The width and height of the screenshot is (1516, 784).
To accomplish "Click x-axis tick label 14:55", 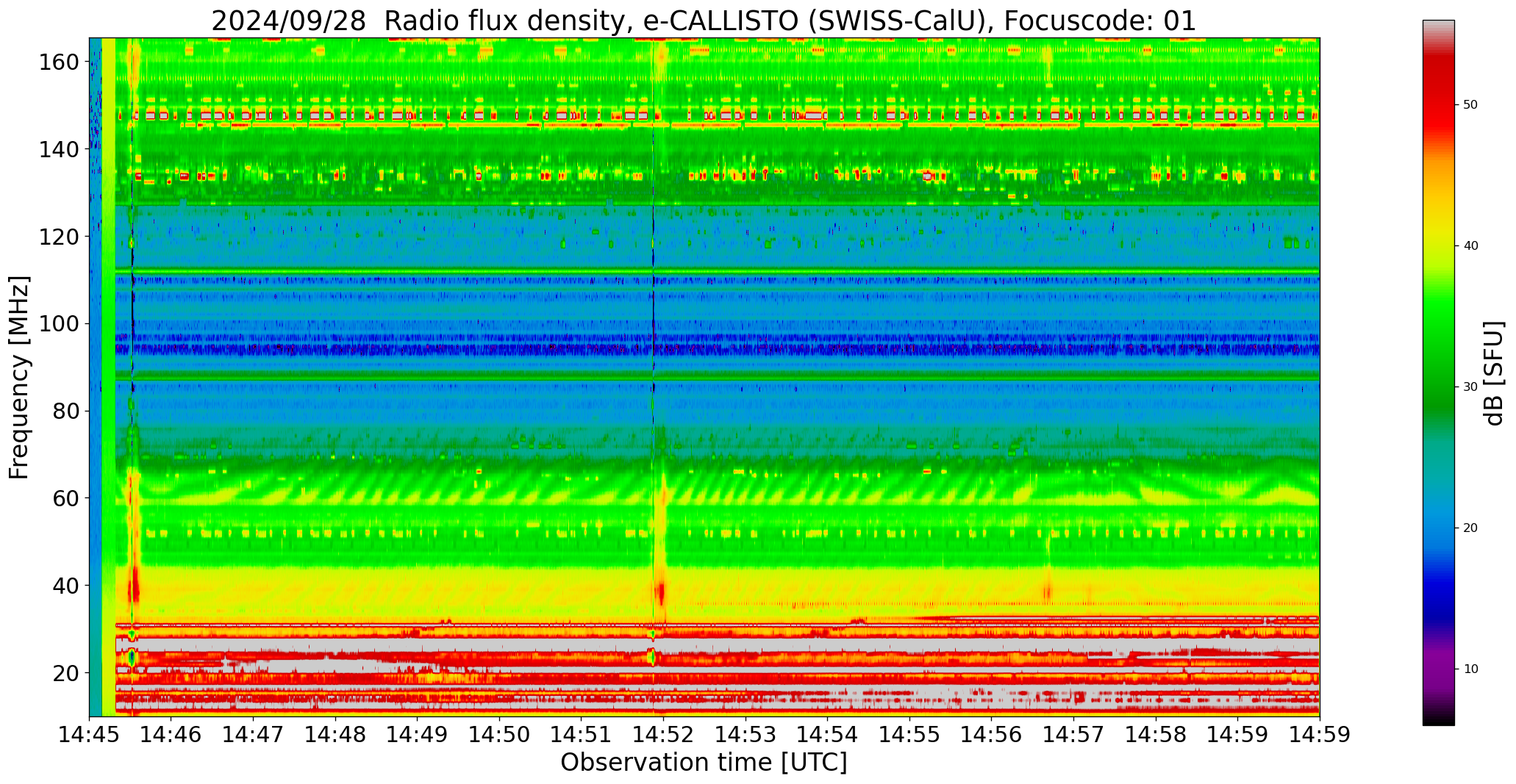I will [x=909, y=733].
